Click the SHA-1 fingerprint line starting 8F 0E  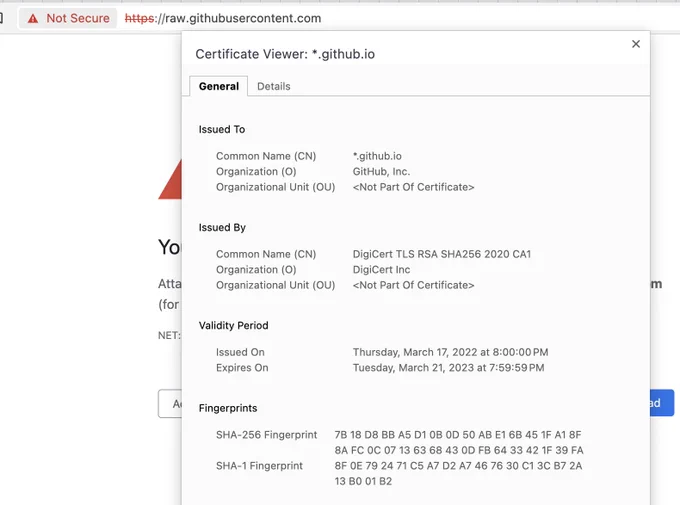pyautogui.click(x=458, y=466)
